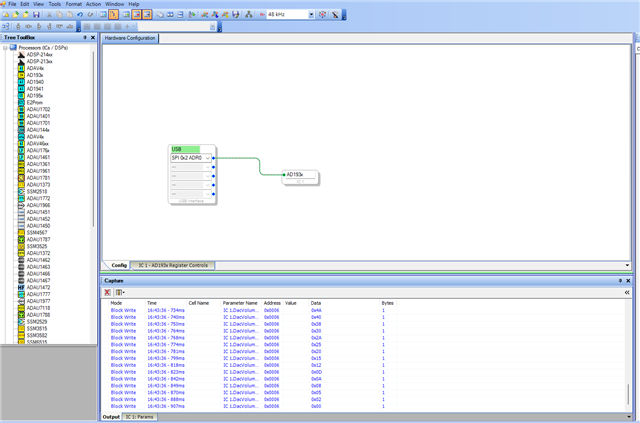This screenshot has width=640, height=423.
Task: Click the Tree ToolBox vertical scrollbar
Action: (x=93, y=139)
